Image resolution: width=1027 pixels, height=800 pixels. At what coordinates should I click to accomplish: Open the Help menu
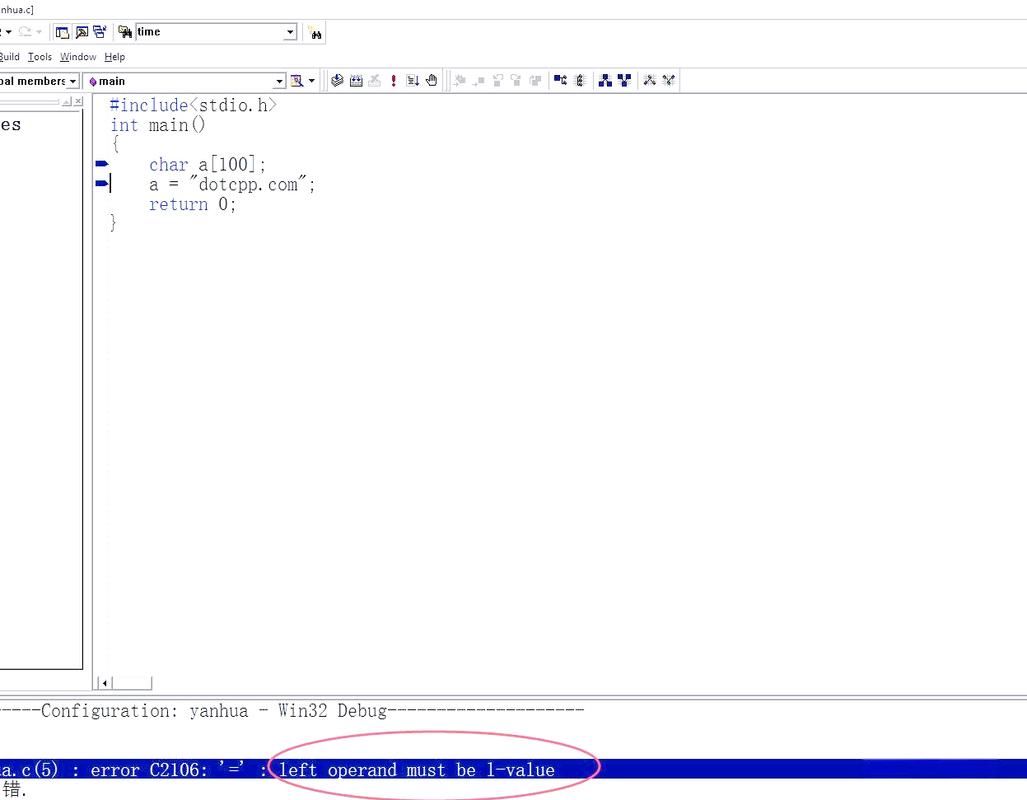click(x=115, y=57)
